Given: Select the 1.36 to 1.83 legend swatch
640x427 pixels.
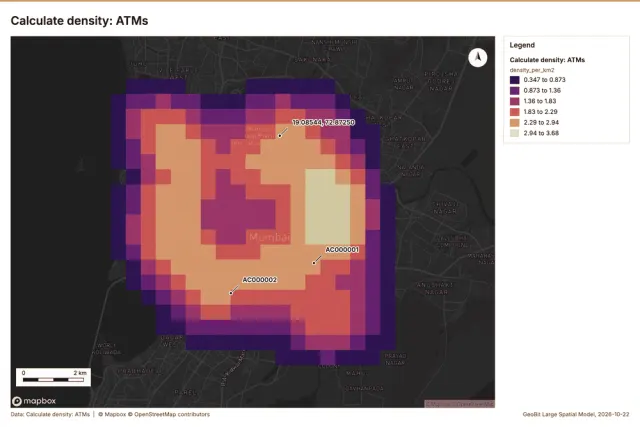Looking at the screenshot, I should click(514, 101).
